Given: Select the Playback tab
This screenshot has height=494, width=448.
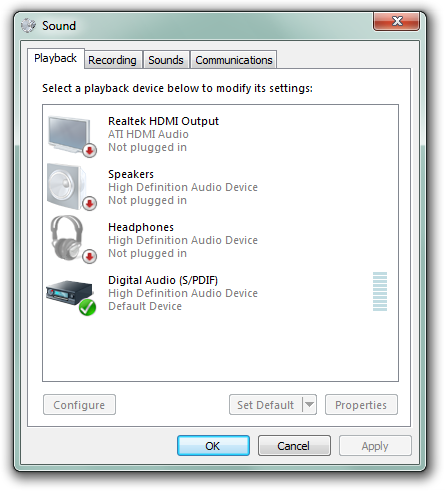Looking at the screenshot, I should 55,58.
